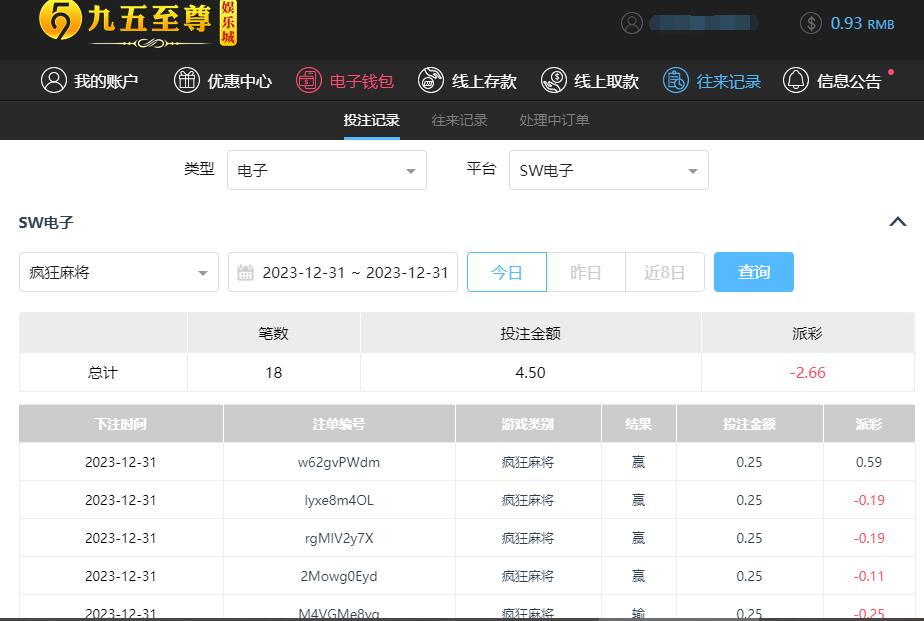
Task: Switch to 投注记录 tab
Action: pyautogui.click(x=372, y=120)
